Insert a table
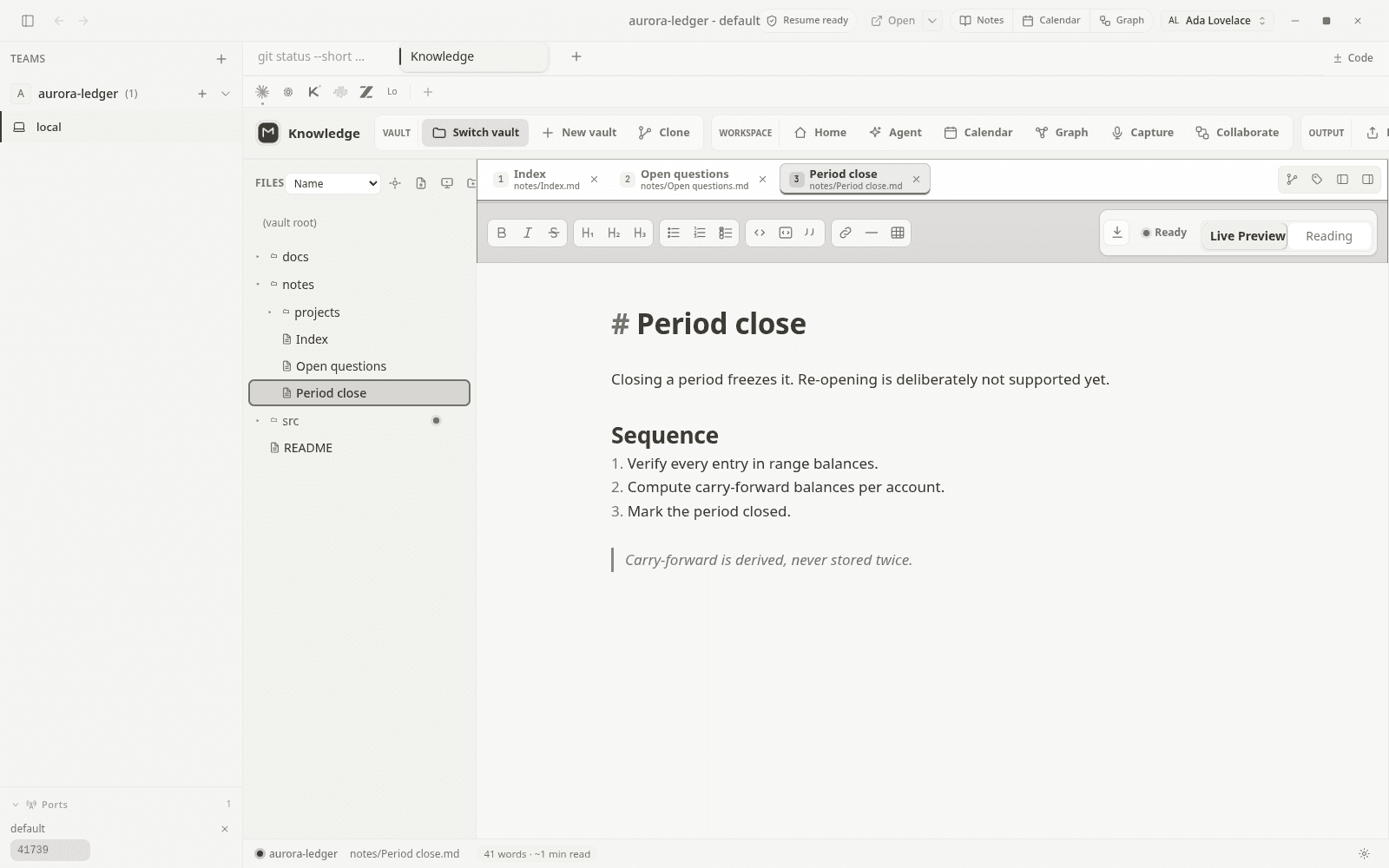This screenshot has width=1389, height=868. [x=898, y=233]
